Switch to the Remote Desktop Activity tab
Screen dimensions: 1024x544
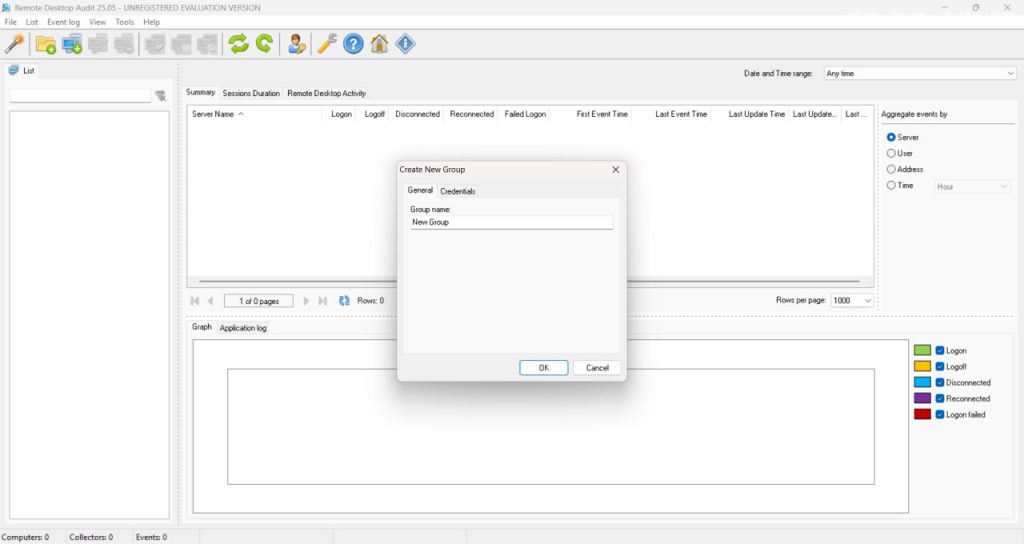click(x=327, y=93)
